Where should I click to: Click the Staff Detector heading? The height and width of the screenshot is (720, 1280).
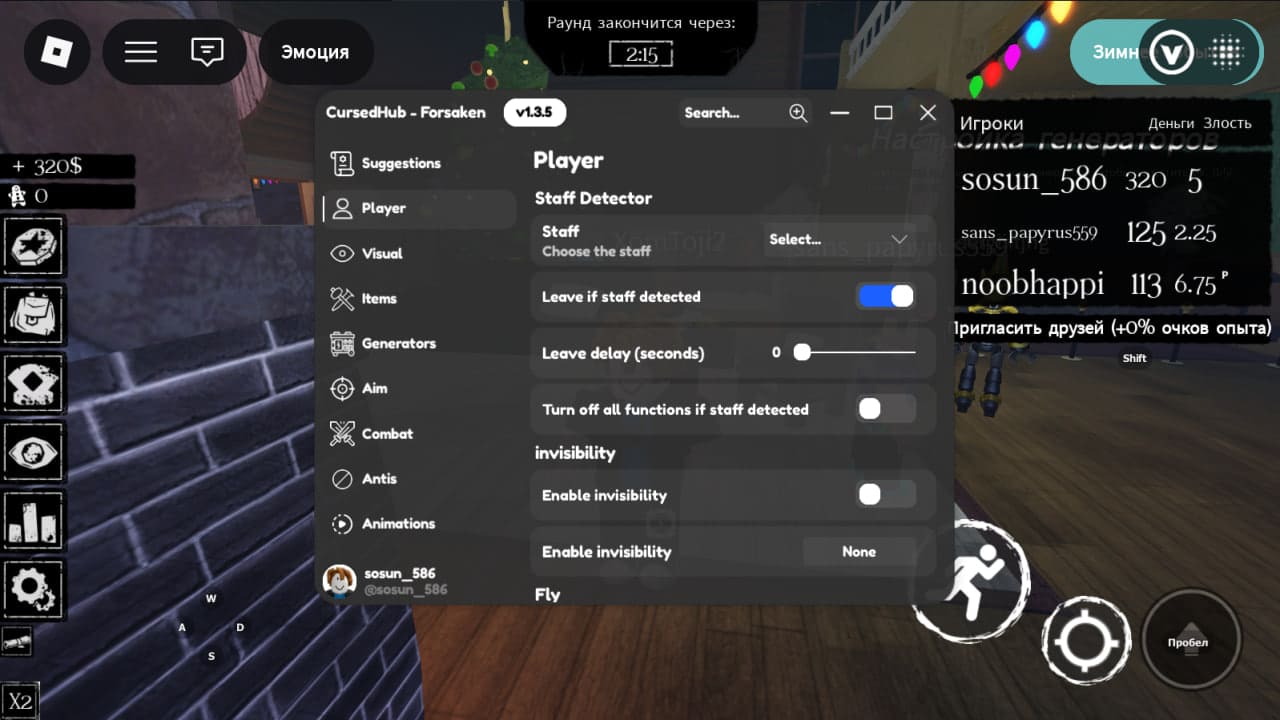[x=593, y=198]
